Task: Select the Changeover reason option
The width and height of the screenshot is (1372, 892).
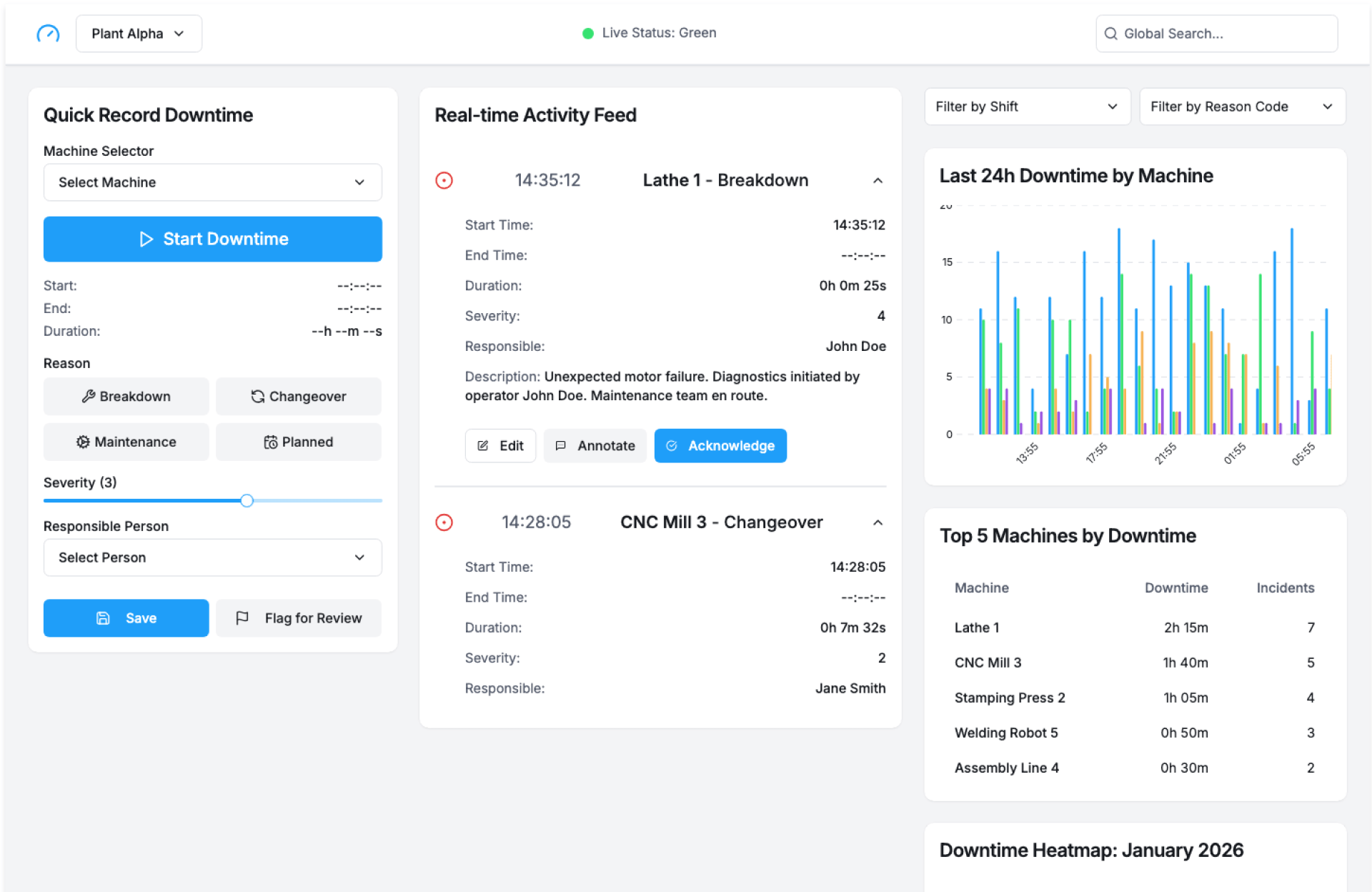Action: [x=299, y=397]
